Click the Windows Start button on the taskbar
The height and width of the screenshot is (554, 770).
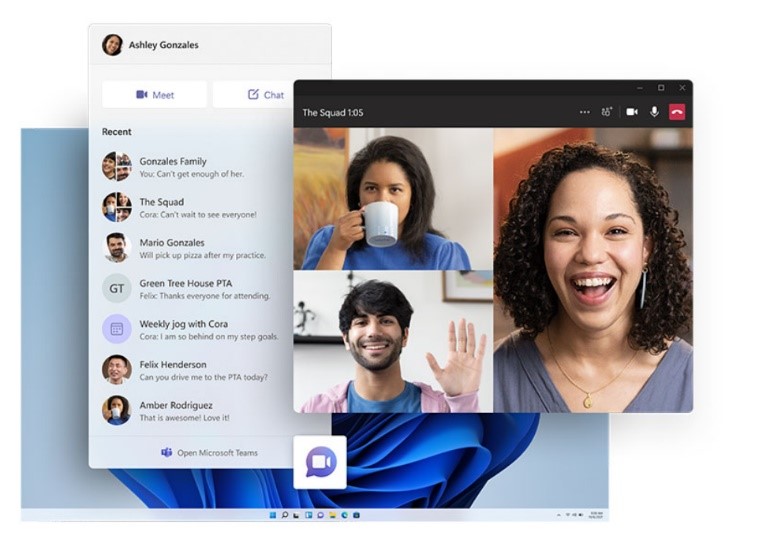tap(273, 515)
